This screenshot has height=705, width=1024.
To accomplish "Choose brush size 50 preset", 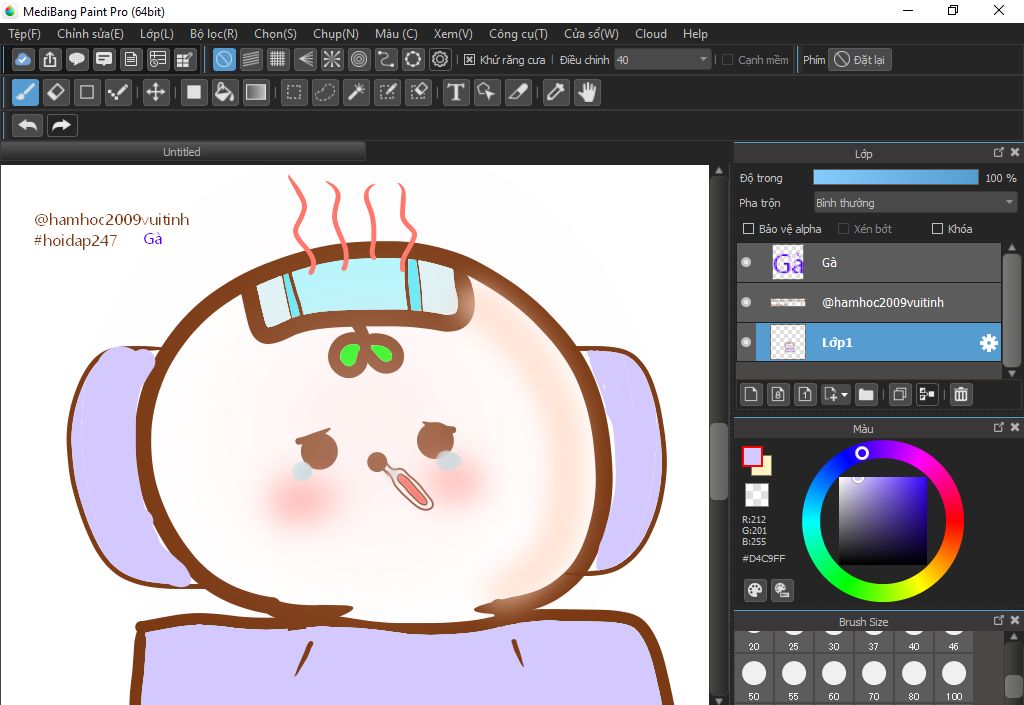I will (754, 680).
